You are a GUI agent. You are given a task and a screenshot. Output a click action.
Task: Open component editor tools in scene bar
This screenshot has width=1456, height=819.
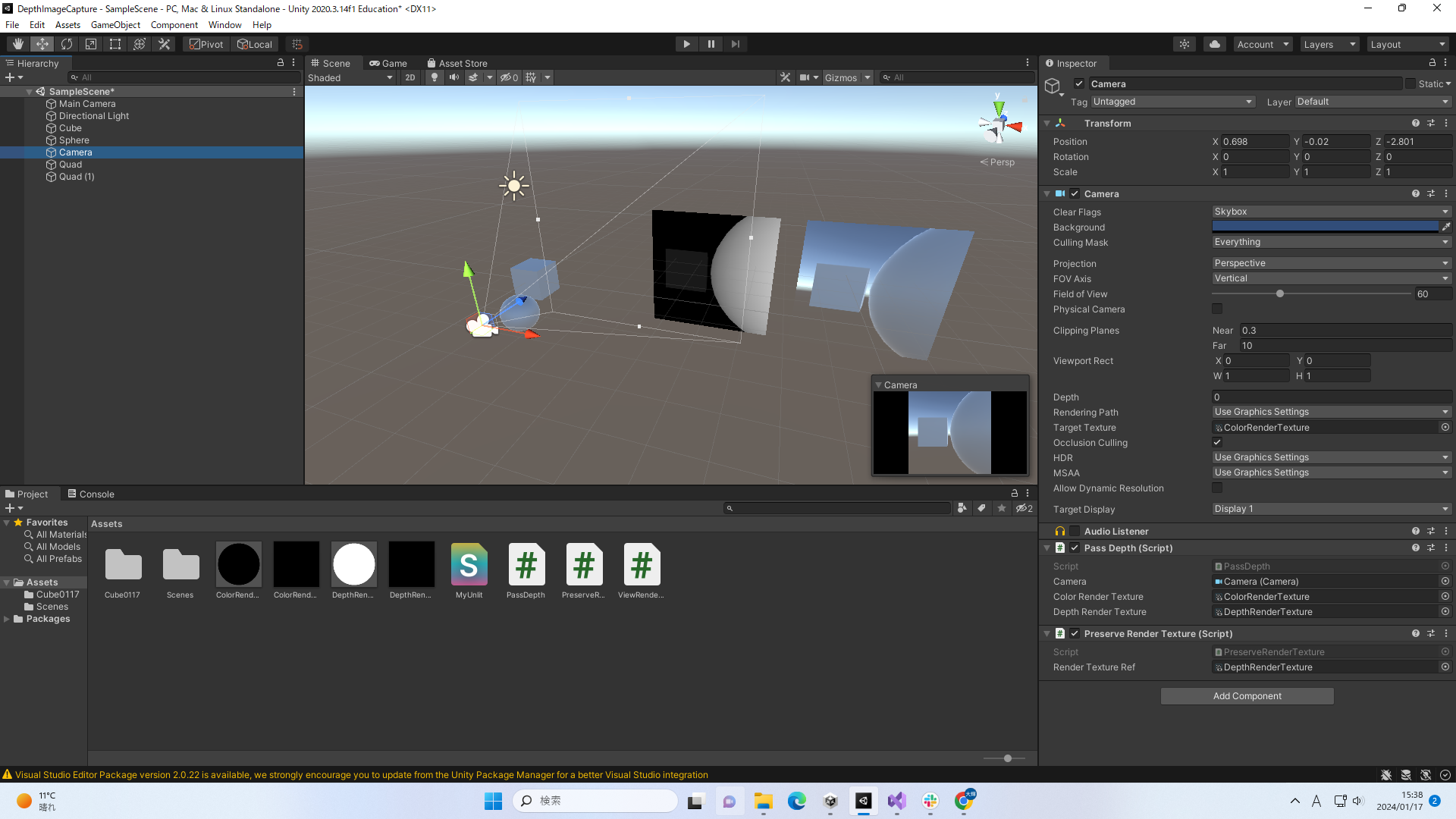coord(786,77)
